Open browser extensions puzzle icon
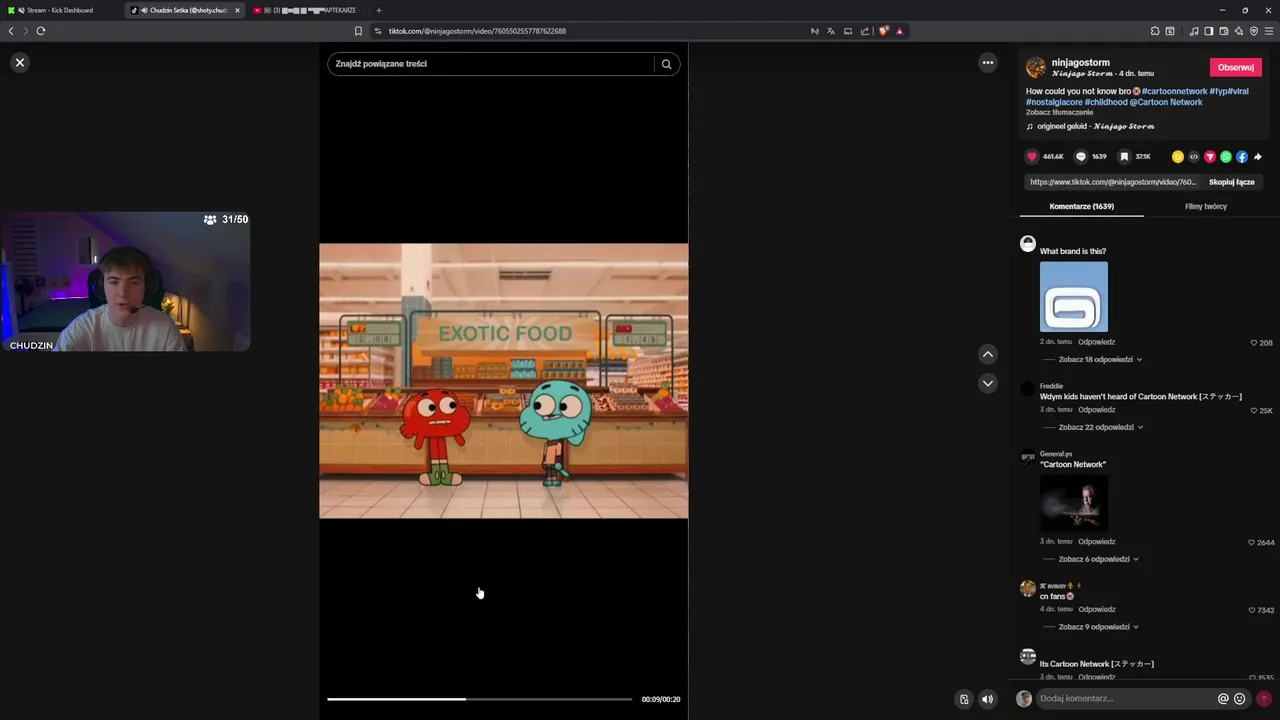This screenshot has height=720, width=1280. pos(1155,31)
